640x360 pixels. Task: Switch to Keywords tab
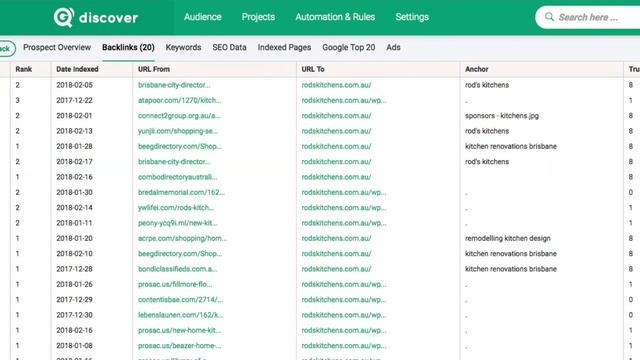pos(183,47)
